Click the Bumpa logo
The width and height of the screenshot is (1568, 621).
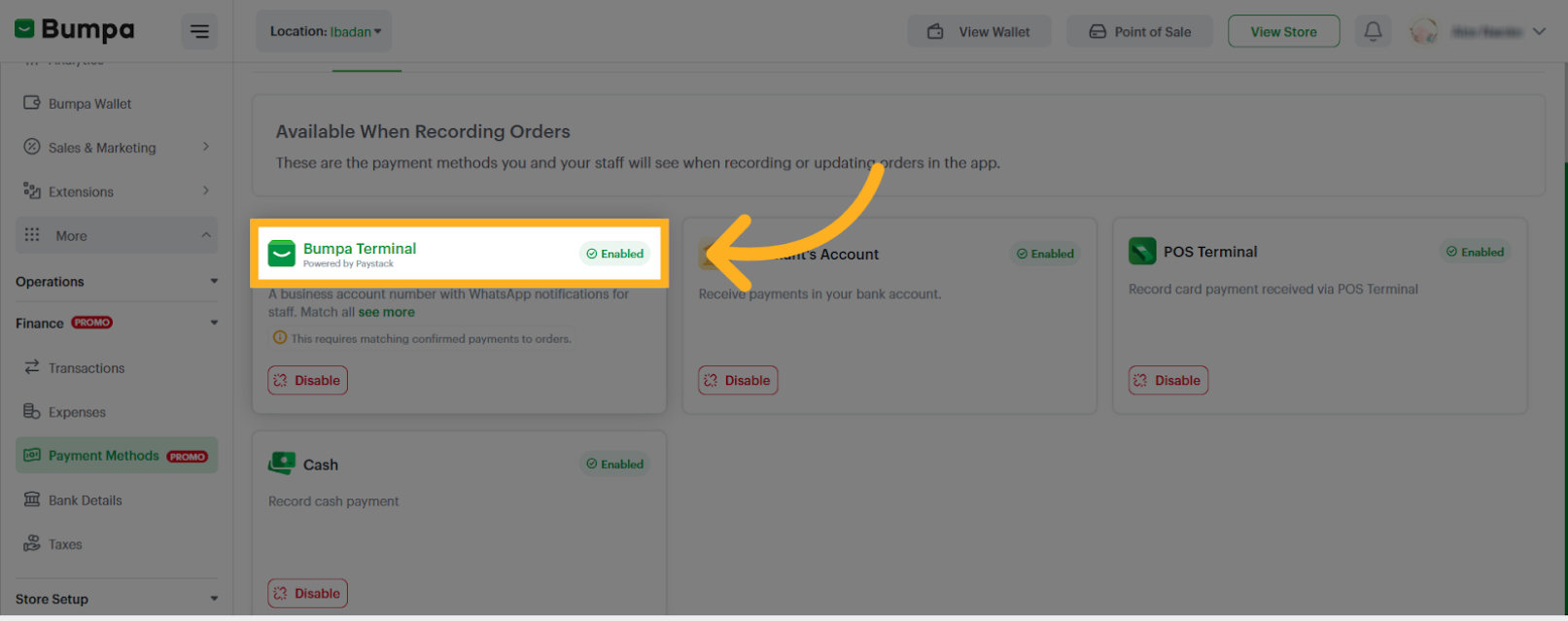[x=74, y=30]
